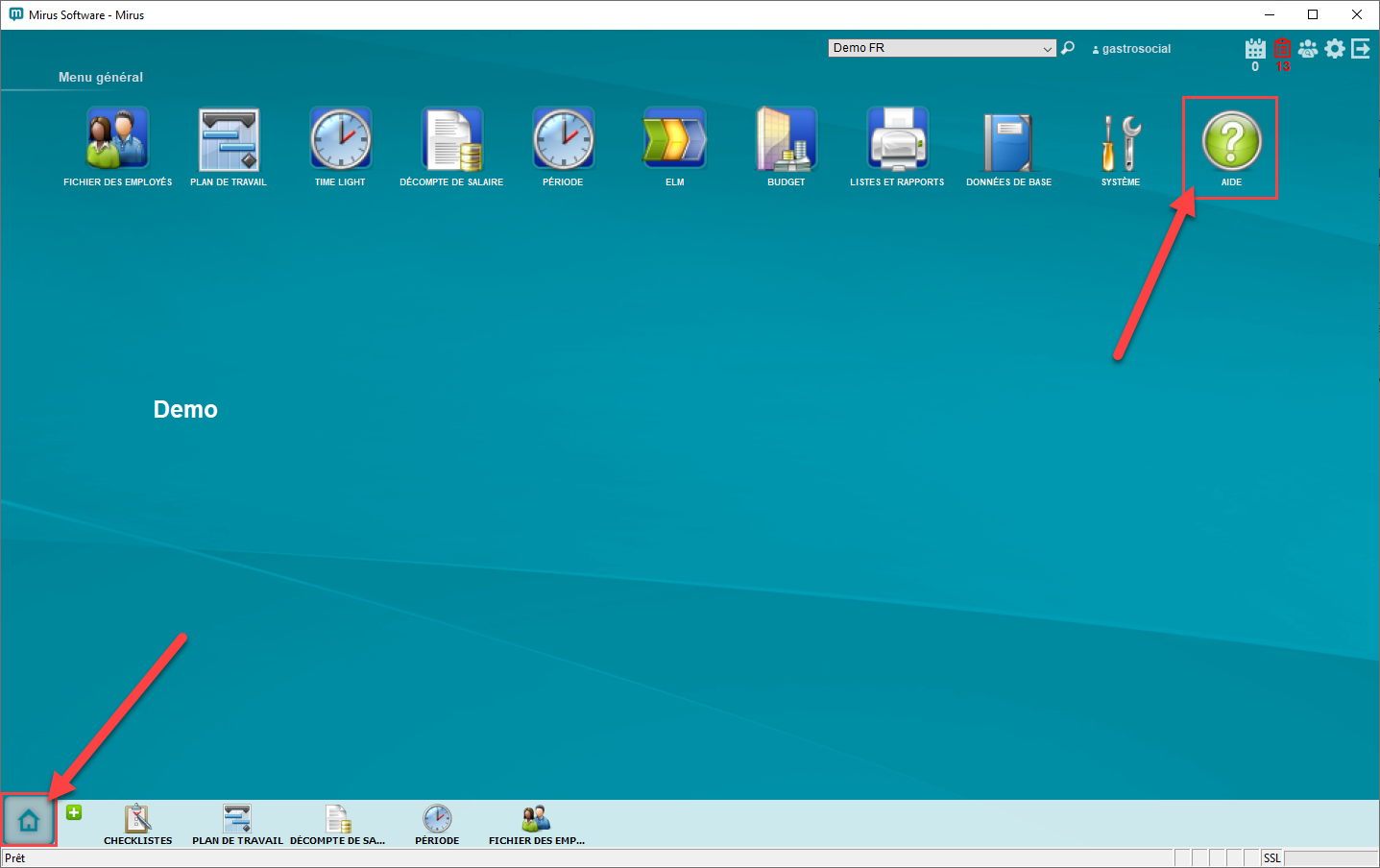Go to the home screen button
Viewport: 1380px width, 868px height.
29,821
